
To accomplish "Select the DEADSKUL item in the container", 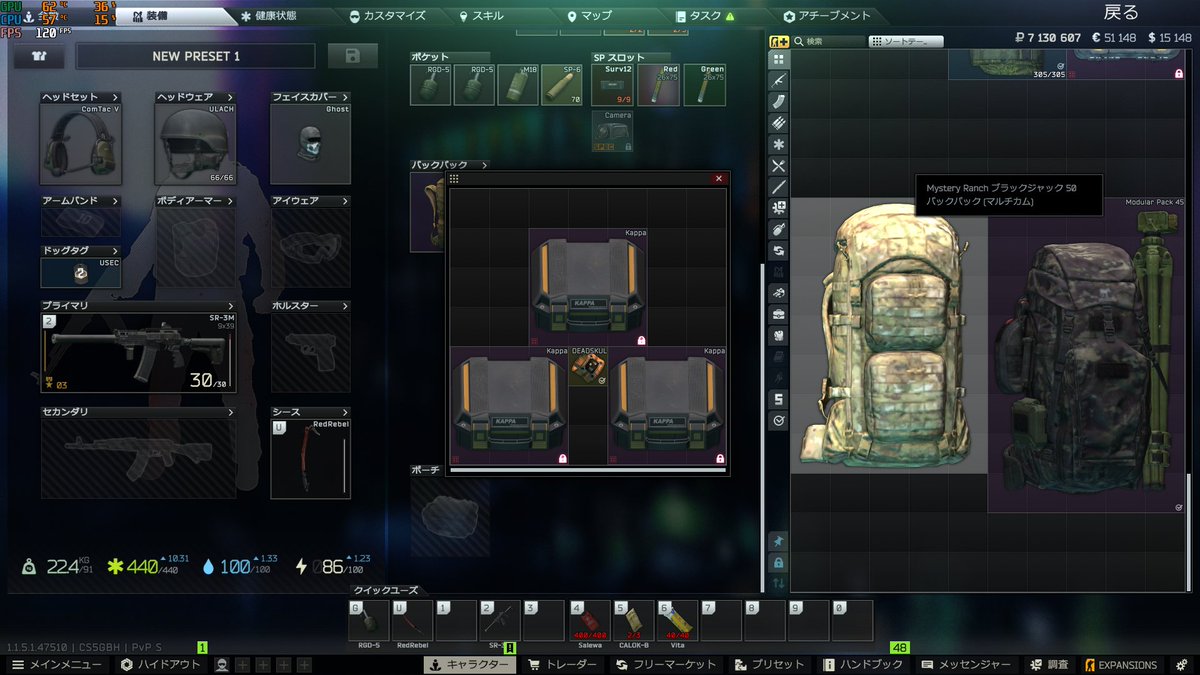I will pos(588,367).
